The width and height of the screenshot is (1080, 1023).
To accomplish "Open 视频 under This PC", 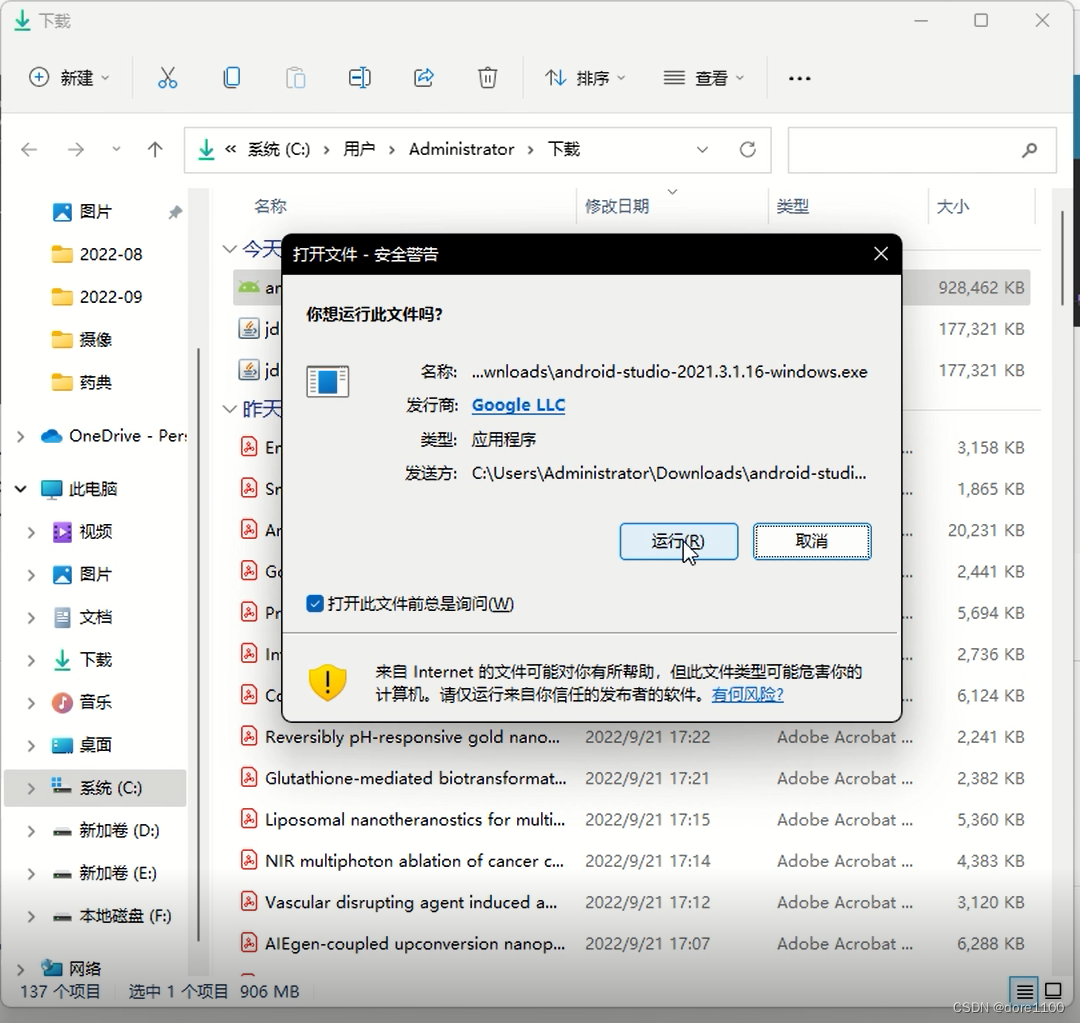I will click(81, 532).
